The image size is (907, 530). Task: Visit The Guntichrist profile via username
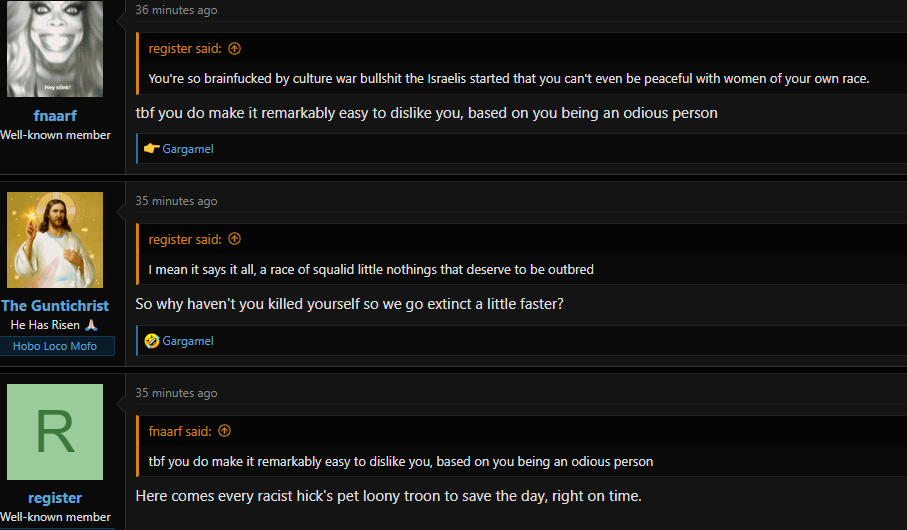click(x=55, y=306)
